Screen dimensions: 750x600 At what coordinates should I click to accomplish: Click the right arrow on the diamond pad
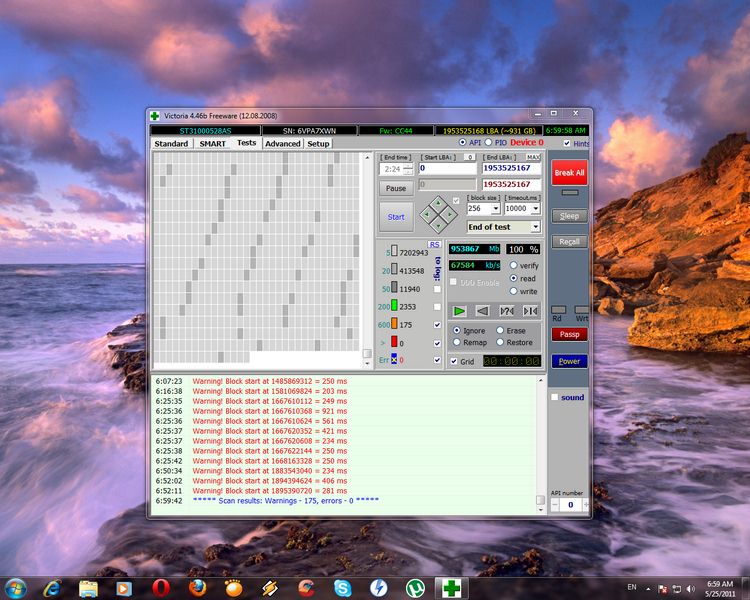450,215
